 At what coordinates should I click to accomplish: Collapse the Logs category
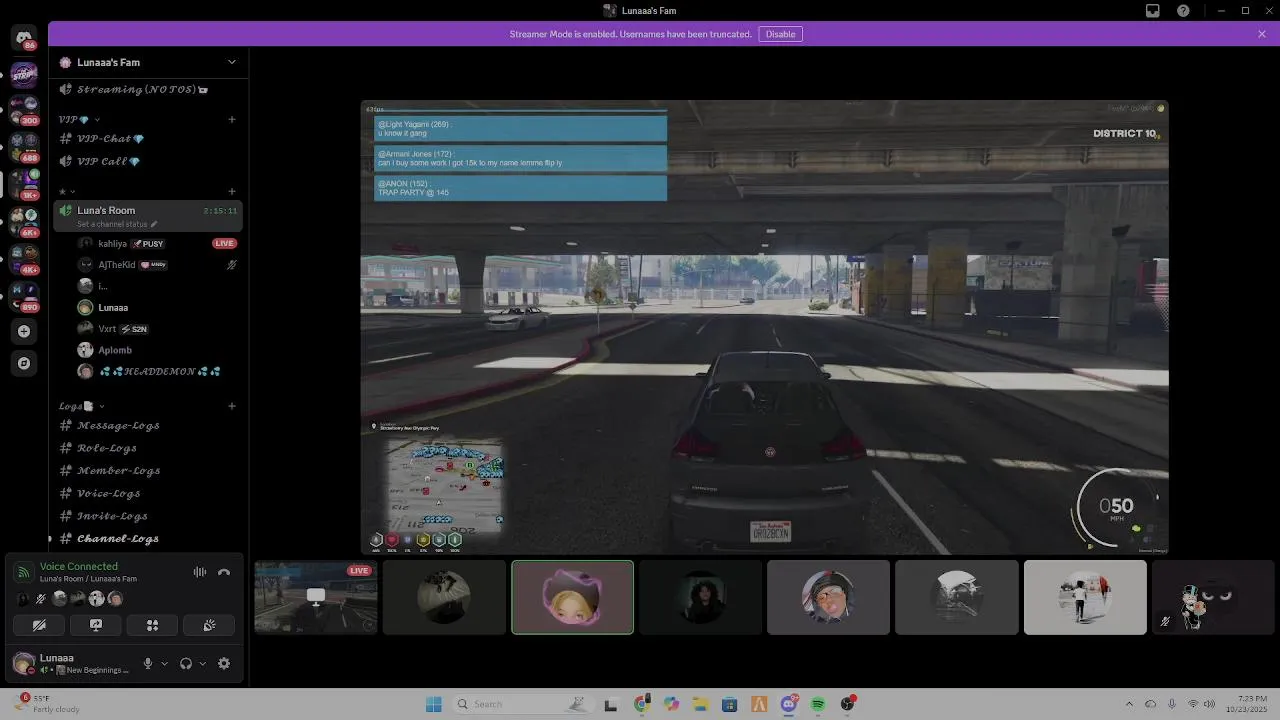80,406
